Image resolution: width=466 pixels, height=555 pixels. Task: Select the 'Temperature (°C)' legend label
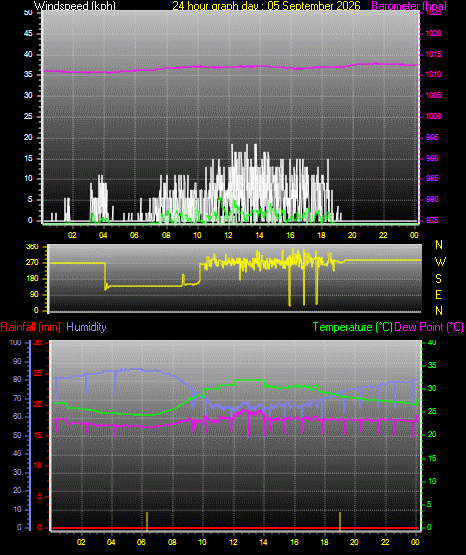tap(352, 327)
